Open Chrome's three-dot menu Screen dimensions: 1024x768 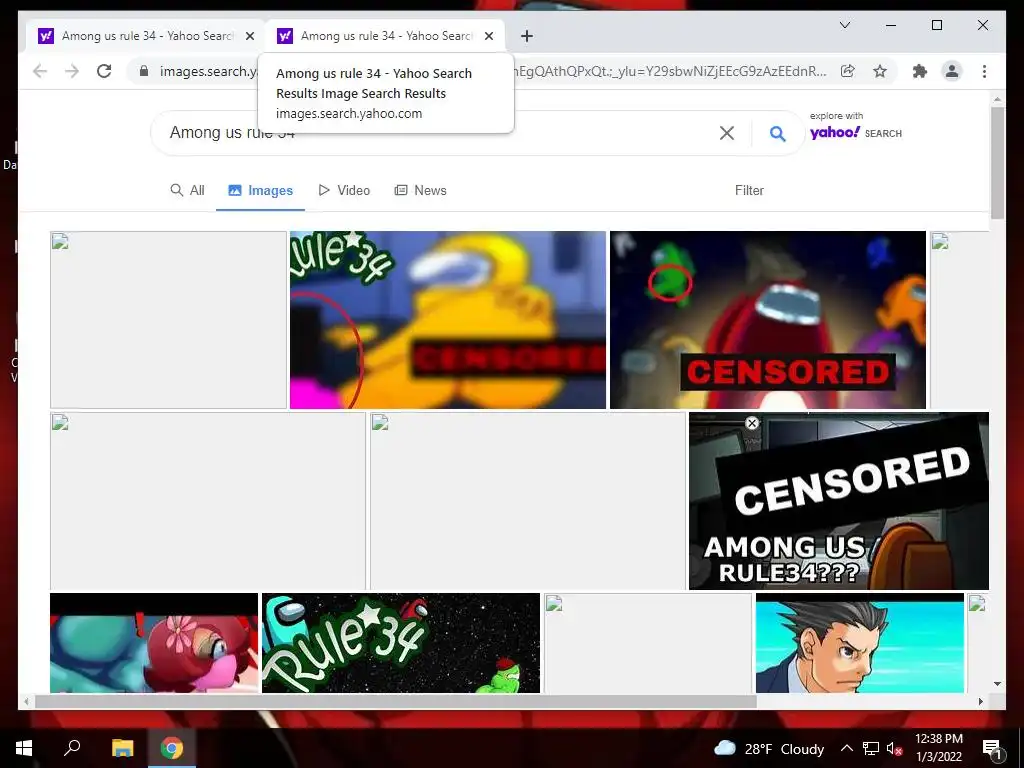pos(984,71)
